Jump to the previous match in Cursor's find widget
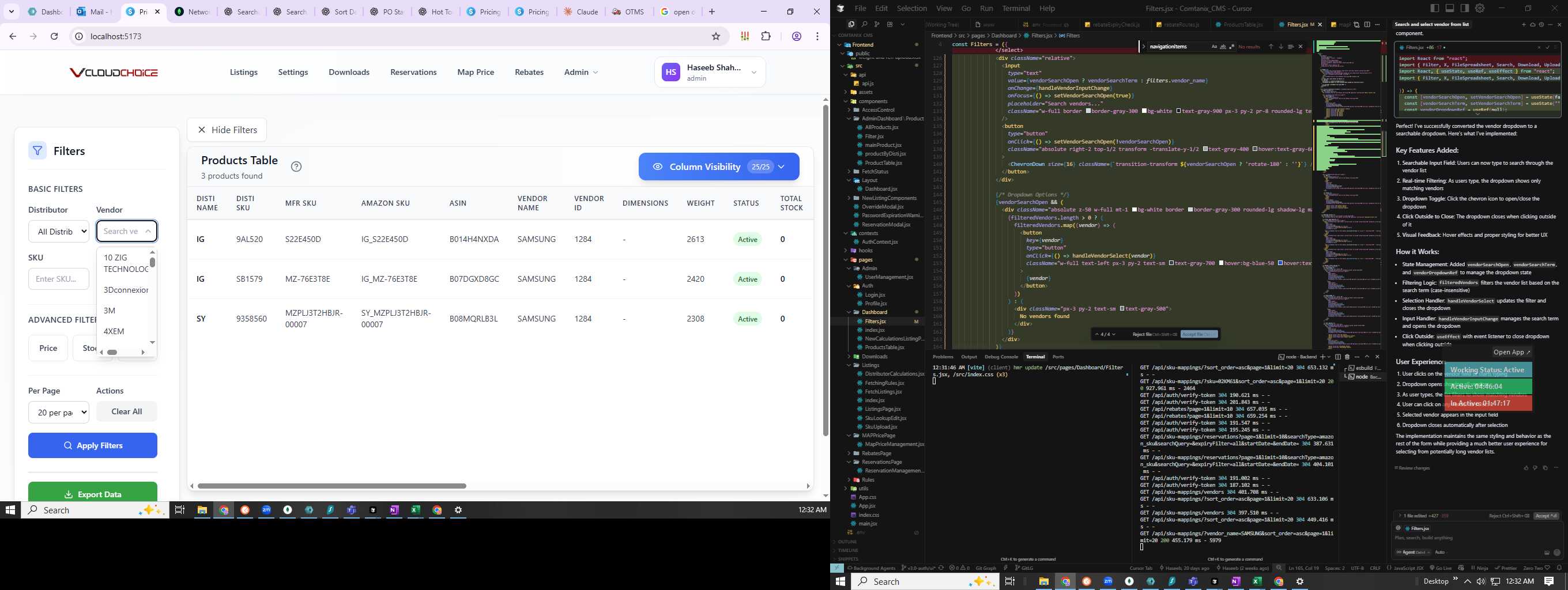Screen dimensions: 1568x590 (x=1271, y=46)
